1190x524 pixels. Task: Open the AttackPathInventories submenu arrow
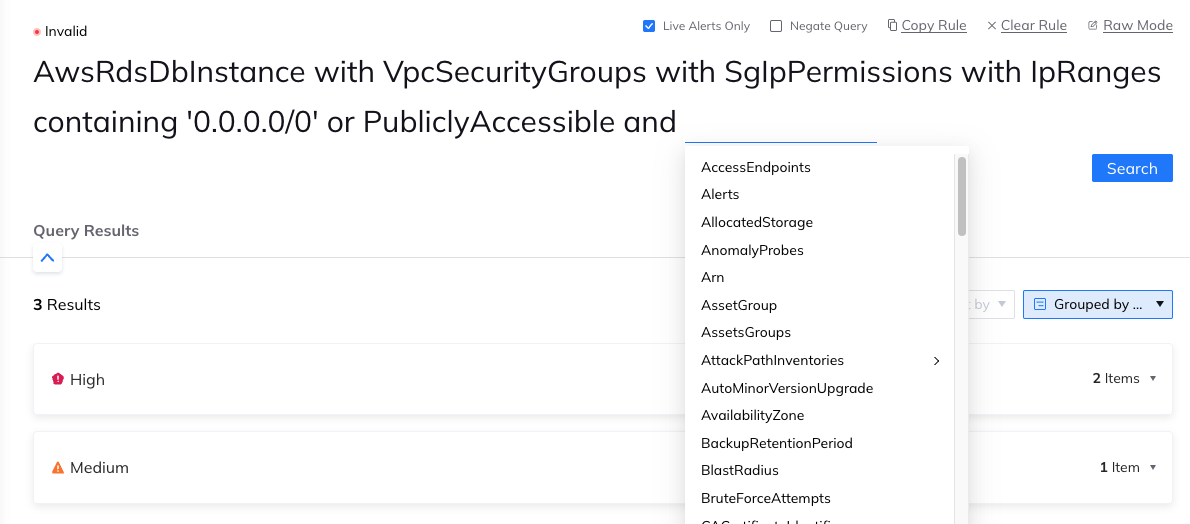coord(937,360)
